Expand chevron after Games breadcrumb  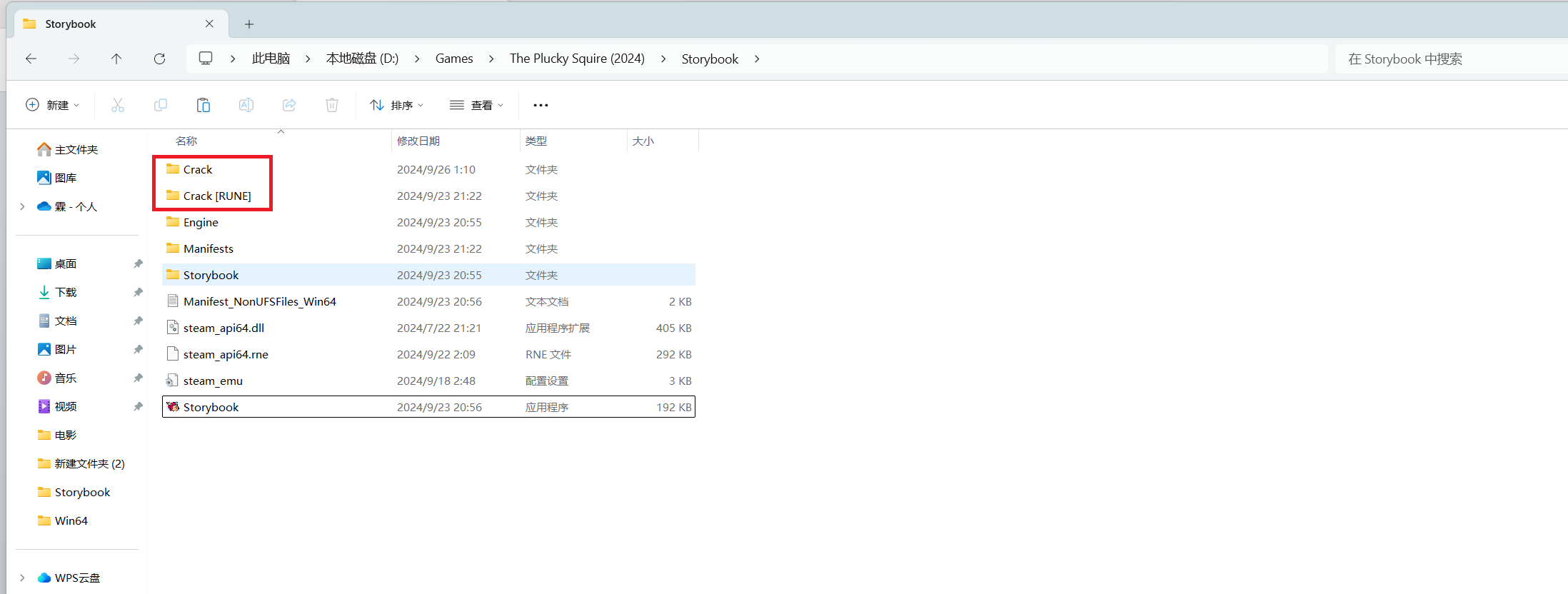[491, 59]
